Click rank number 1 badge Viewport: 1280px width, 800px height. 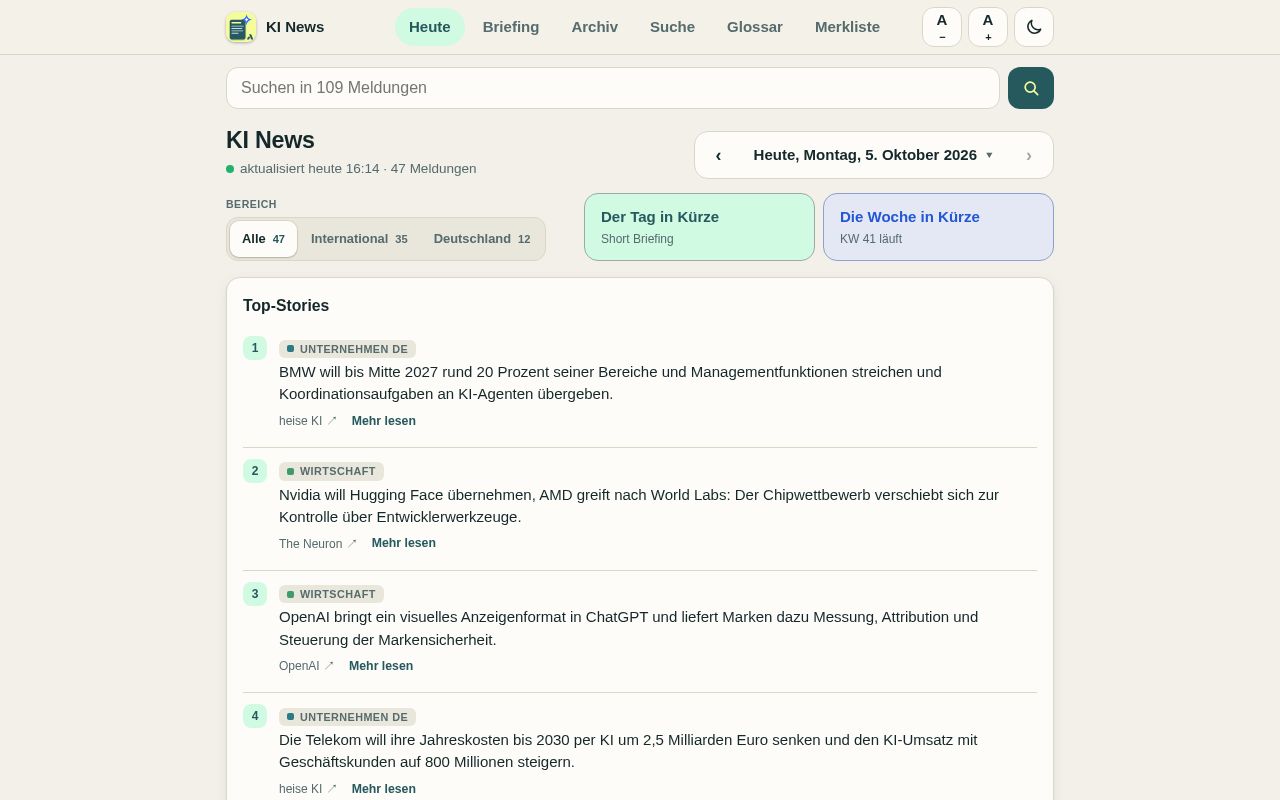(x=255, y=348)
